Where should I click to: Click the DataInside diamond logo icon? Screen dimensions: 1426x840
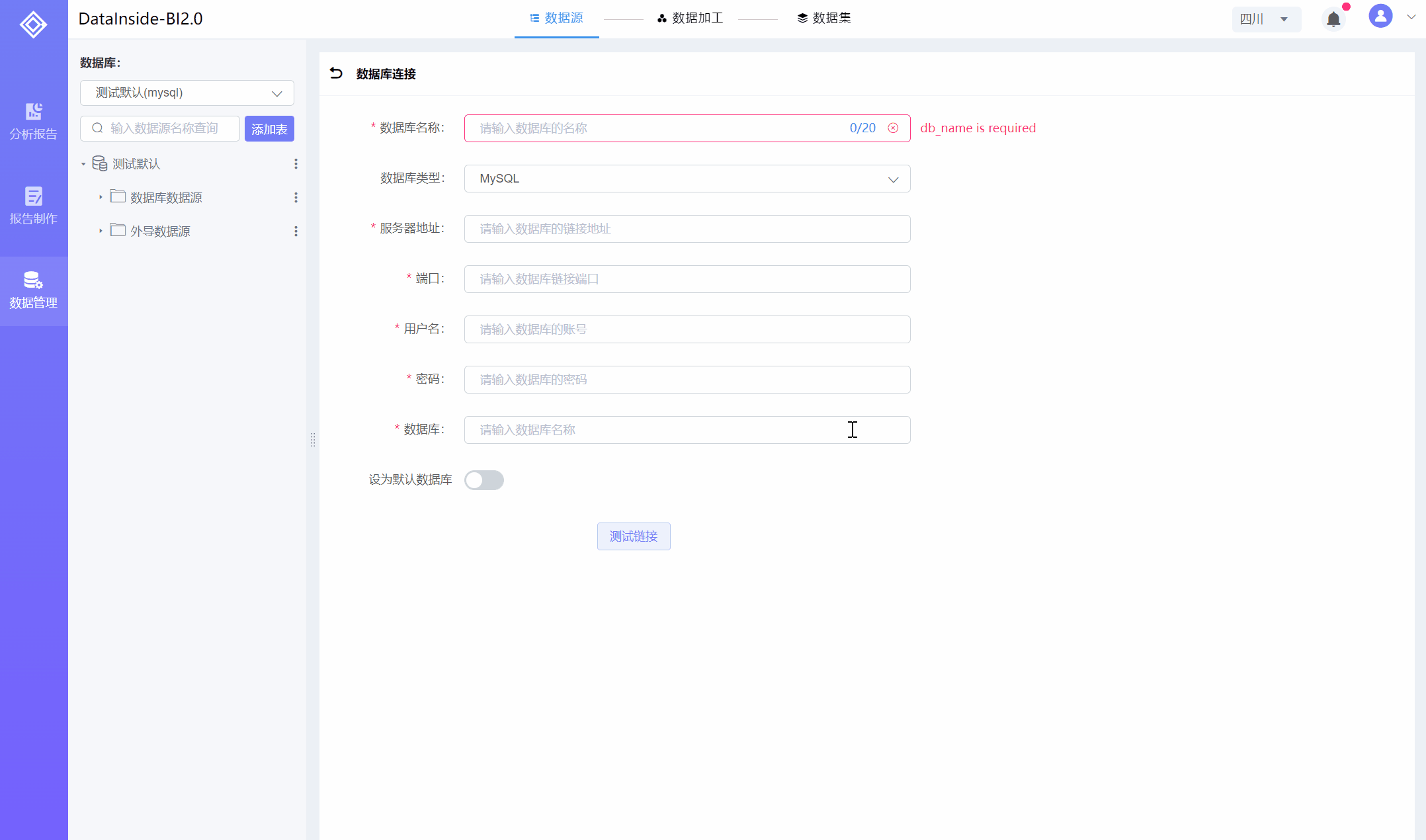(33, 24)
